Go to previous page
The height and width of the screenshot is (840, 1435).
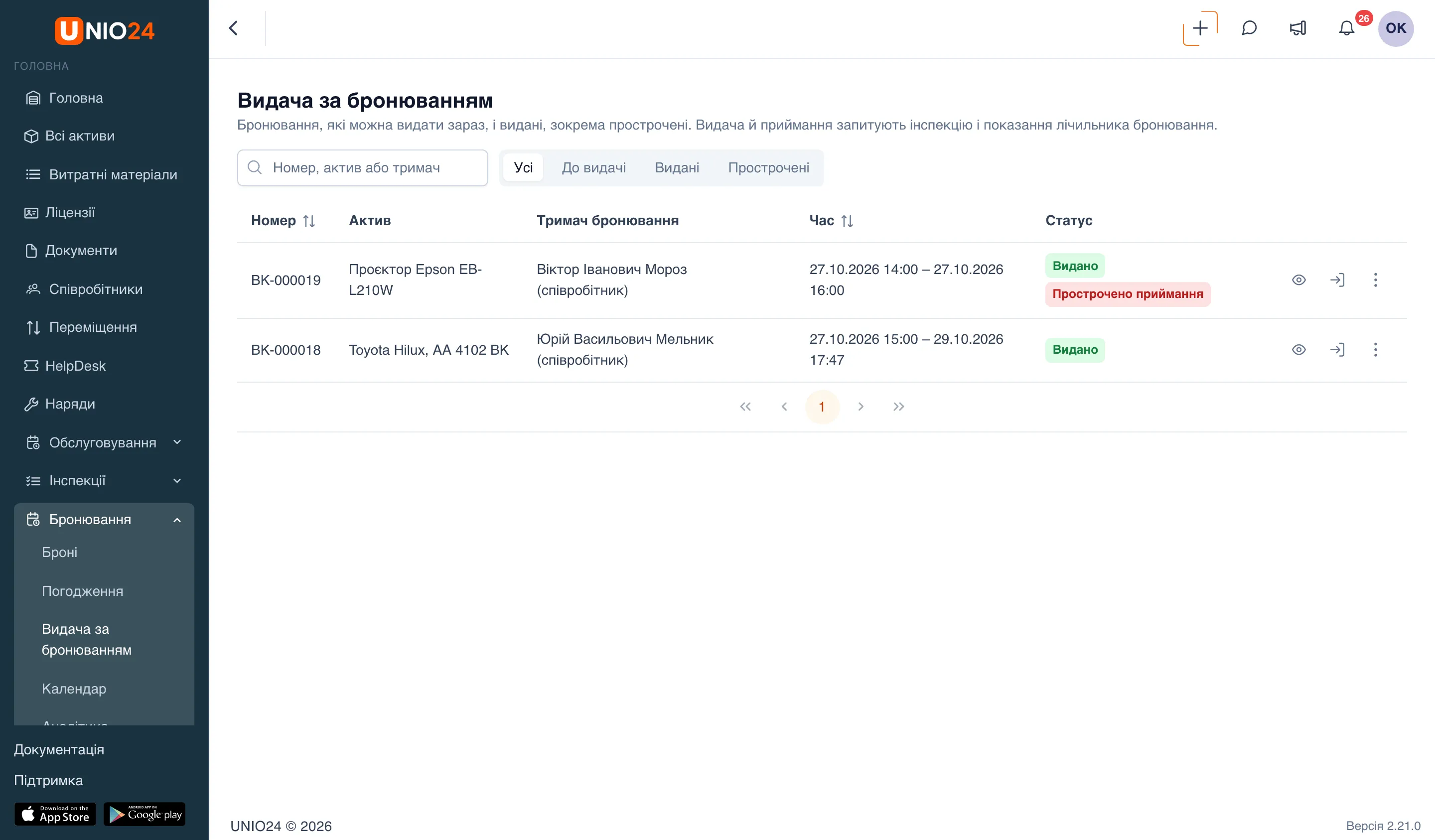[x=784, y=407]
